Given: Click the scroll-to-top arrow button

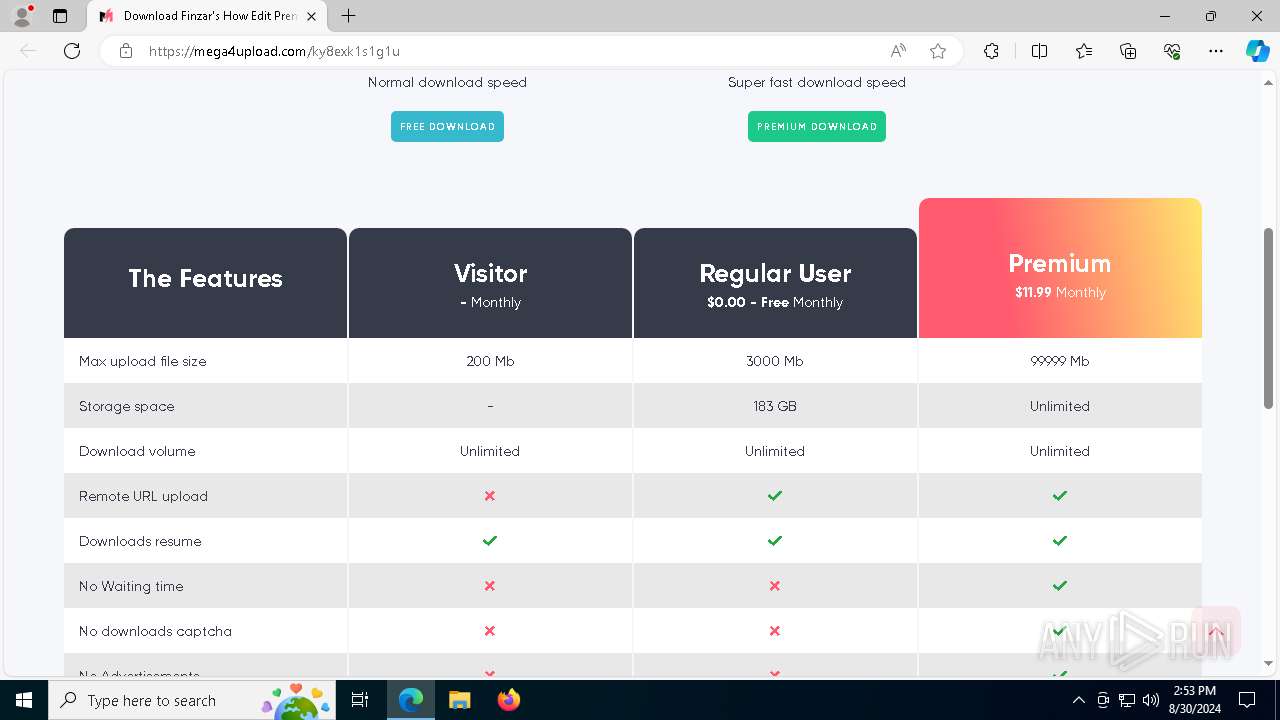Looking at the screenshot, I should point(1216,631).
